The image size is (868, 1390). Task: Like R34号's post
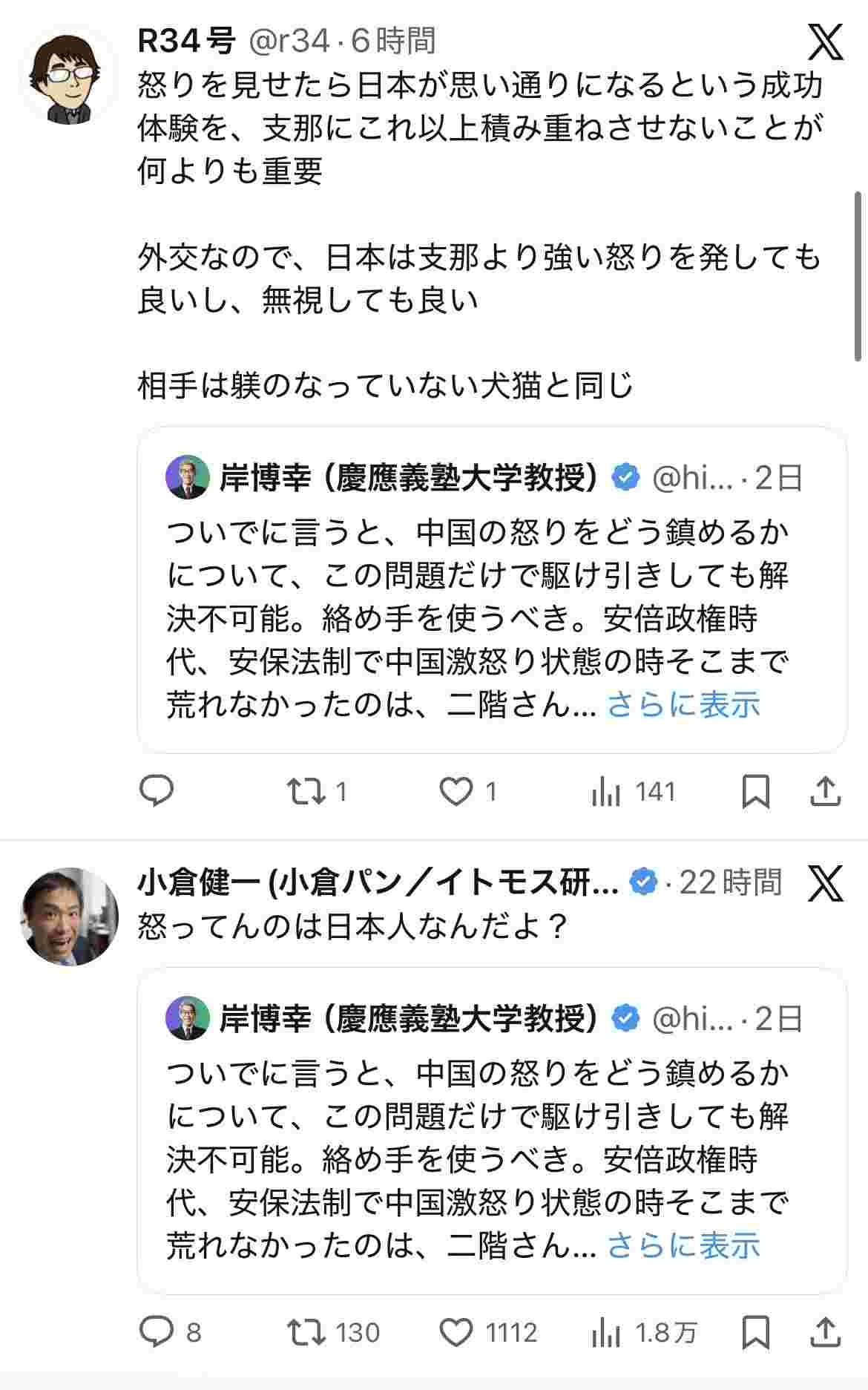(456, 791)
